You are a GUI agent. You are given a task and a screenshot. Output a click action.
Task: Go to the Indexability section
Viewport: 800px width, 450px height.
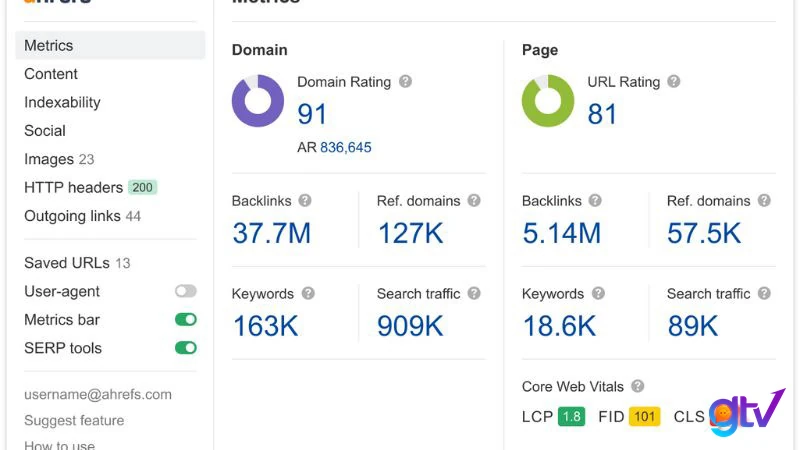tap(62, 103)
